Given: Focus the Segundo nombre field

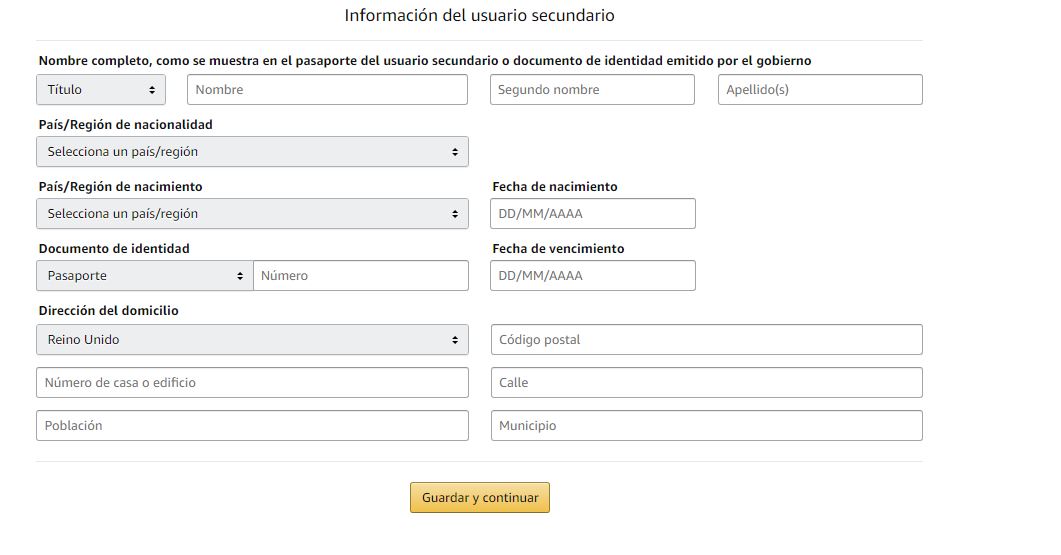Looking at the screenshot, I should click(x=592, y=90).
